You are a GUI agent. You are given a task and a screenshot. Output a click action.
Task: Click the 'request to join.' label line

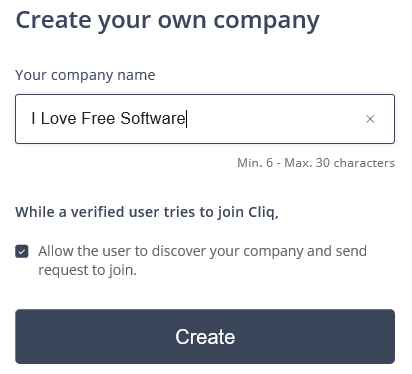[87, 270]
